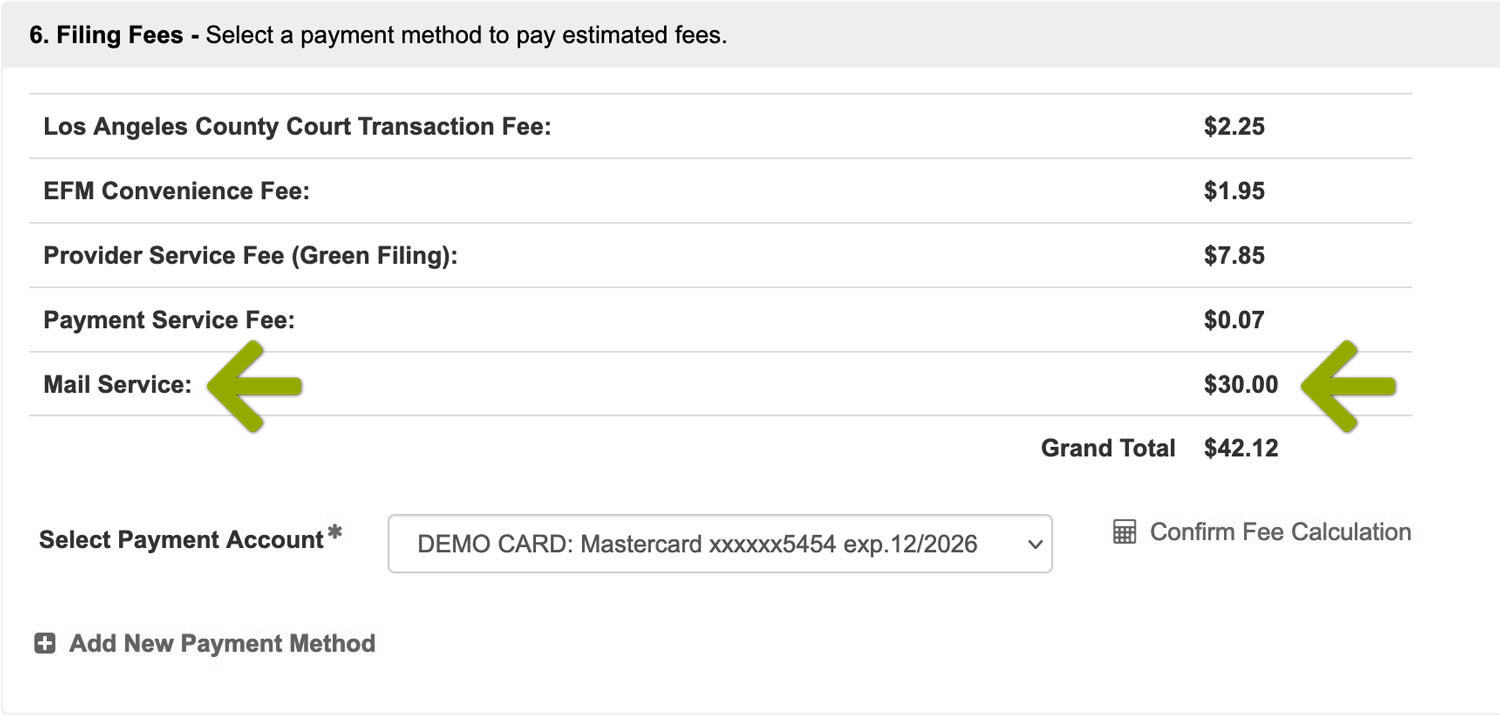This screenshot has width=1500, height=715.
Task: Click the plus icon for adding payment method
Action: point(45,643)
